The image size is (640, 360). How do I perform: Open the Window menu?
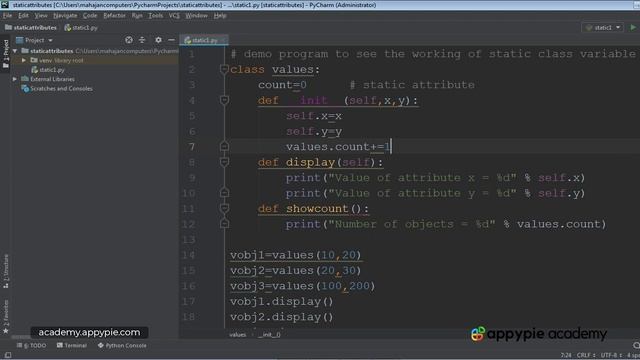click(196, 16)
